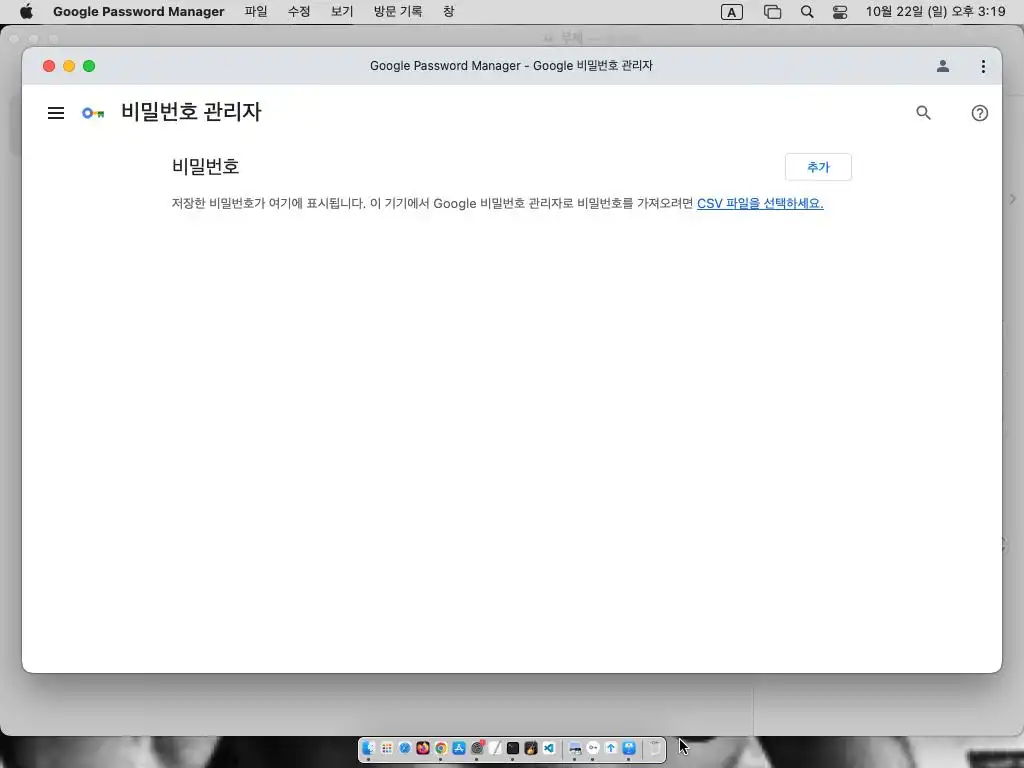Open Visual Studio Code from the Dock
The height and width of the screenshot is (768, 1024).
[x=549, y=748]
